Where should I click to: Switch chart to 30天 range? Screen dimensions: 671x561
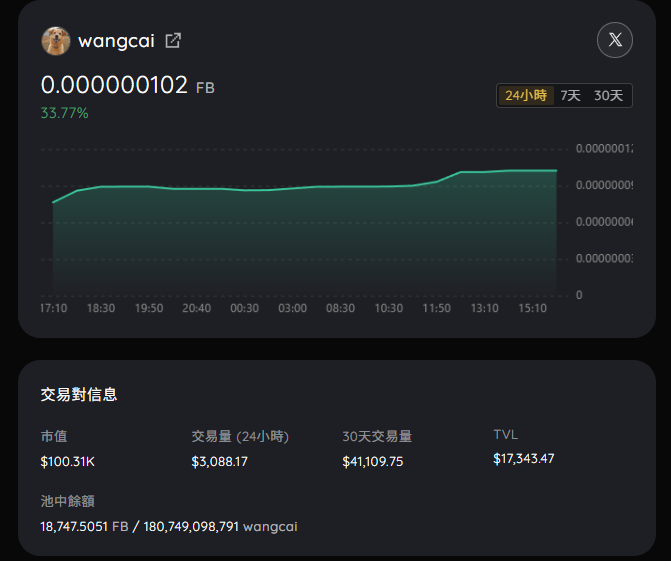tap(608, 95)
